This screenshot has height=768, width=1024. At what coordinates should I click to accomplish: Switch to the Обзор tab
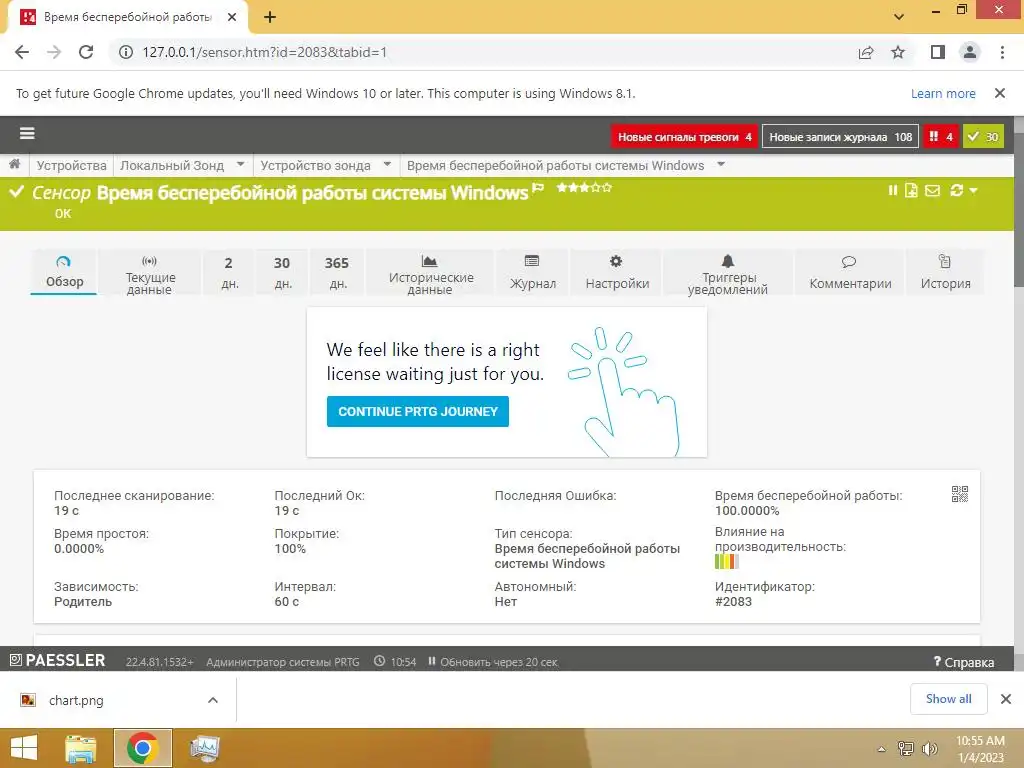coord(64,272)
